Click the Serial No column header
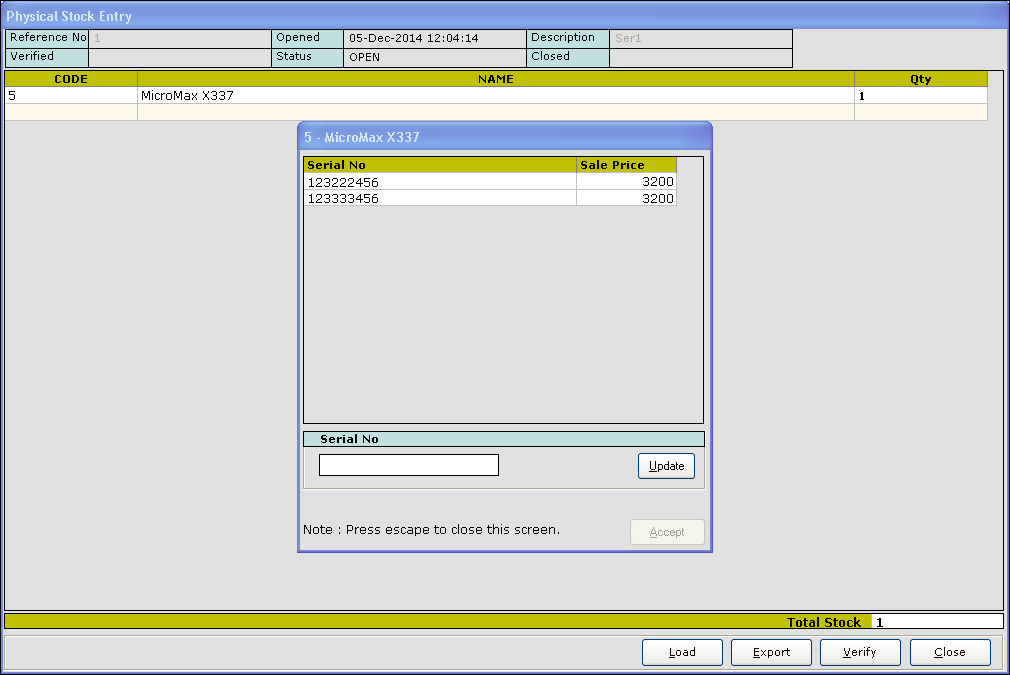The height and width of the screenshot is (675, 1010). [x=440, y=165]
